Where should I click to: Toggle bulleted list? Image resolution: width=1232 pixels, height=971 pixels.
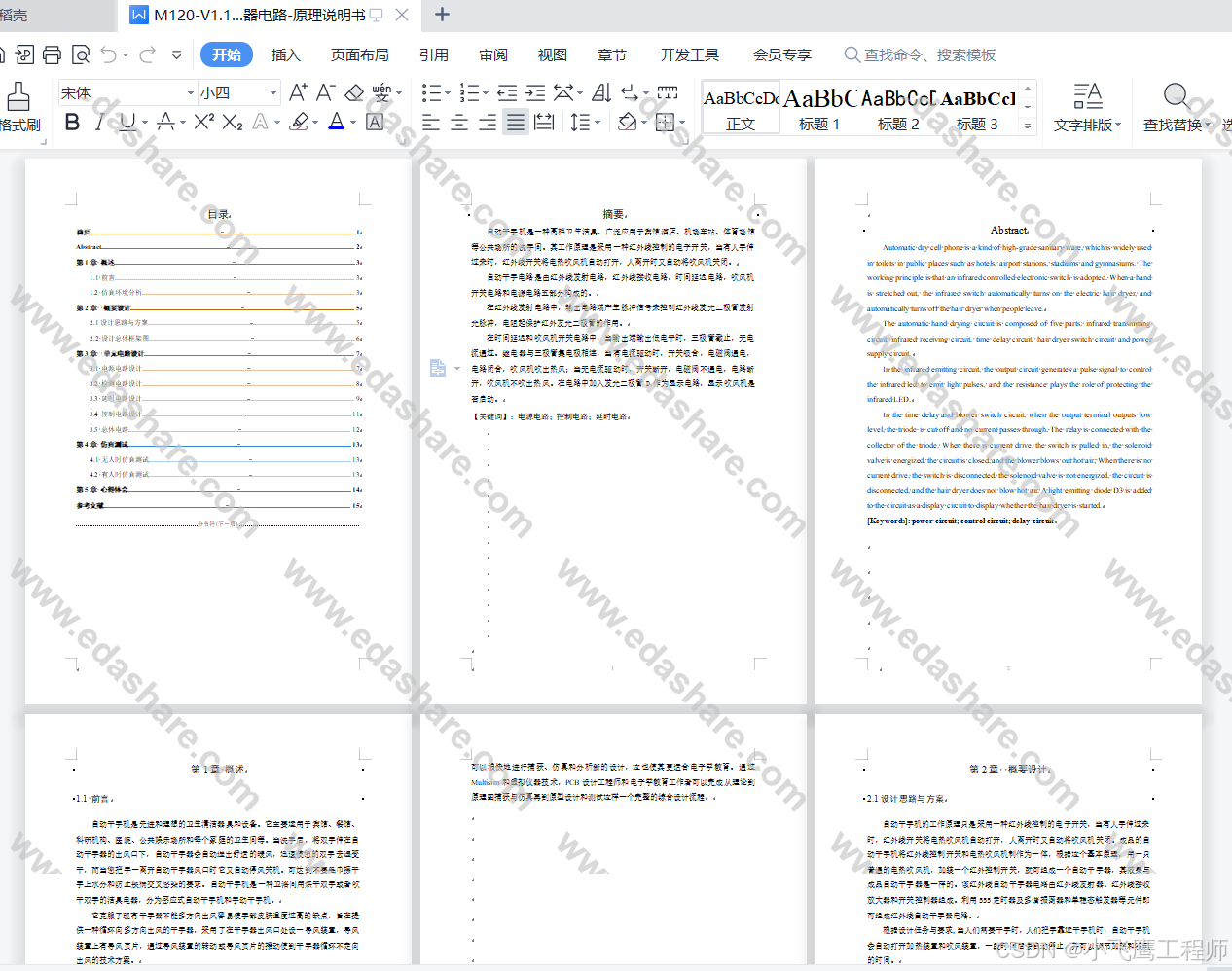[430, 92]
